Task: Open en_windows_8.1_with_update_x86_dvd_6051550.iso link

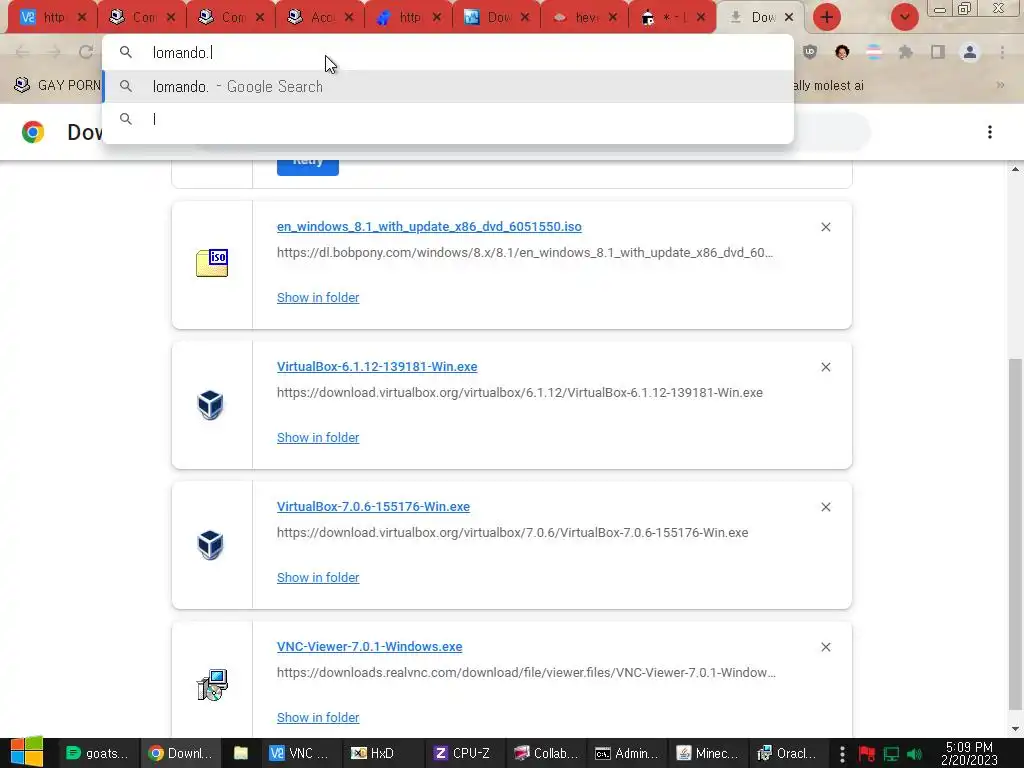Action: click(429, 227)
